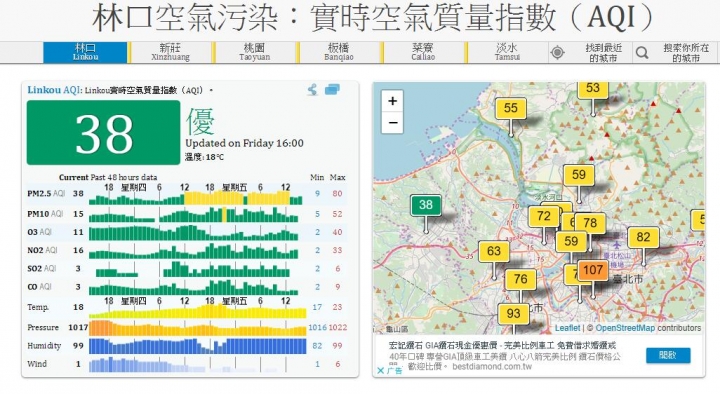Click the 93 map marker
This screenshot has width=720, height=394.
pos(513,314)
